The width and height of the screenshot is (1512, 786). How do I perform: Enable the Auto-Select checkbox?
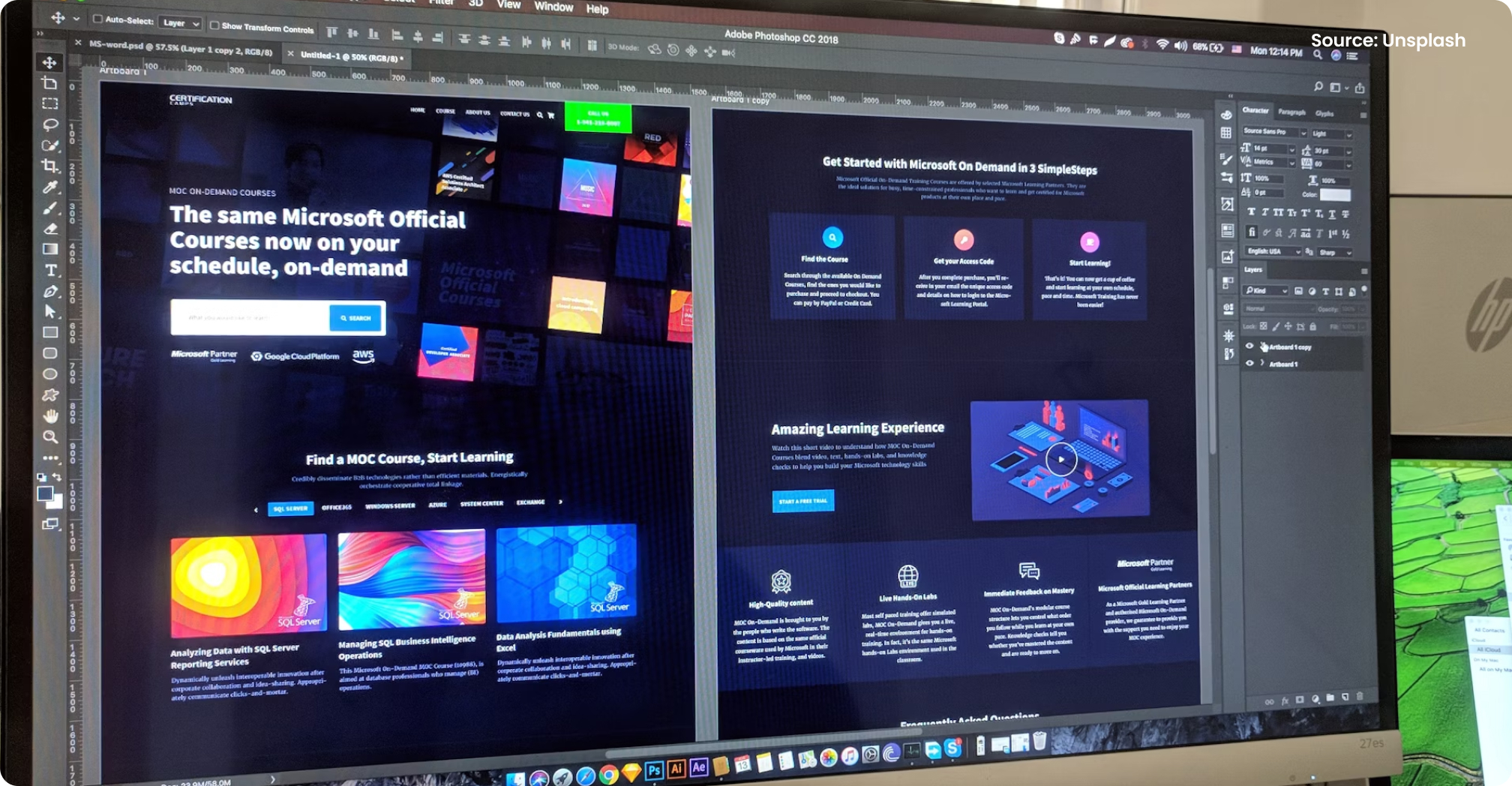point(97,19)
